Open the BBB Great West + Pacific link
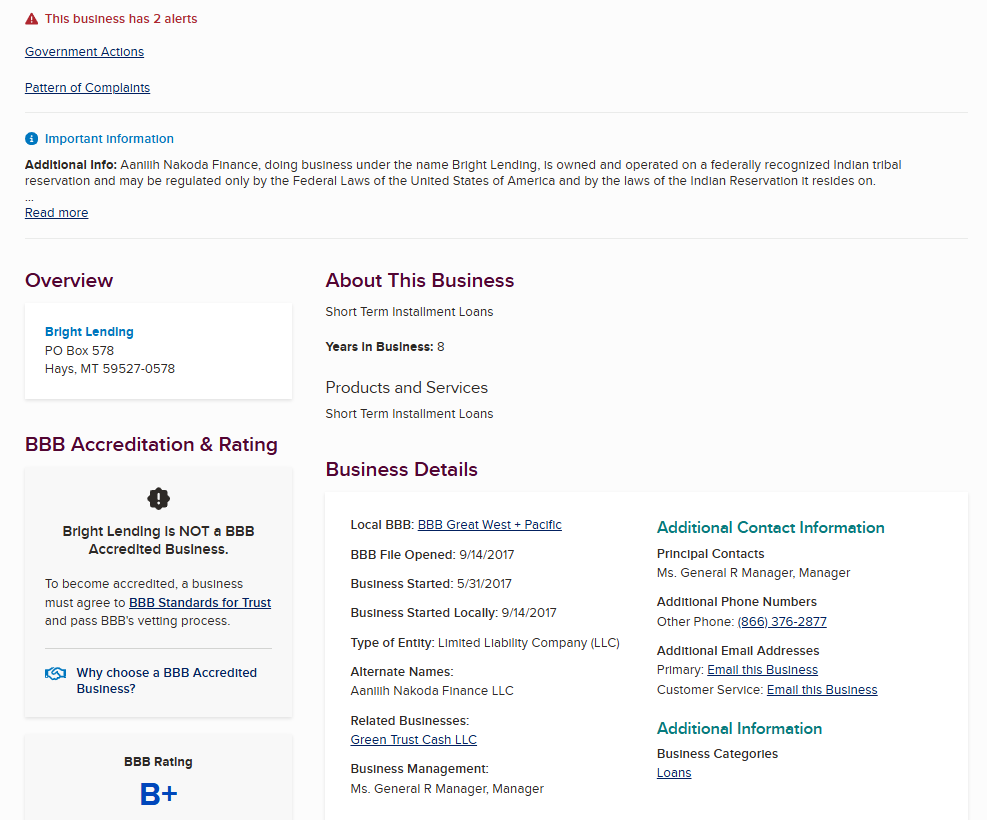987x820 pixels. point(490,525)
